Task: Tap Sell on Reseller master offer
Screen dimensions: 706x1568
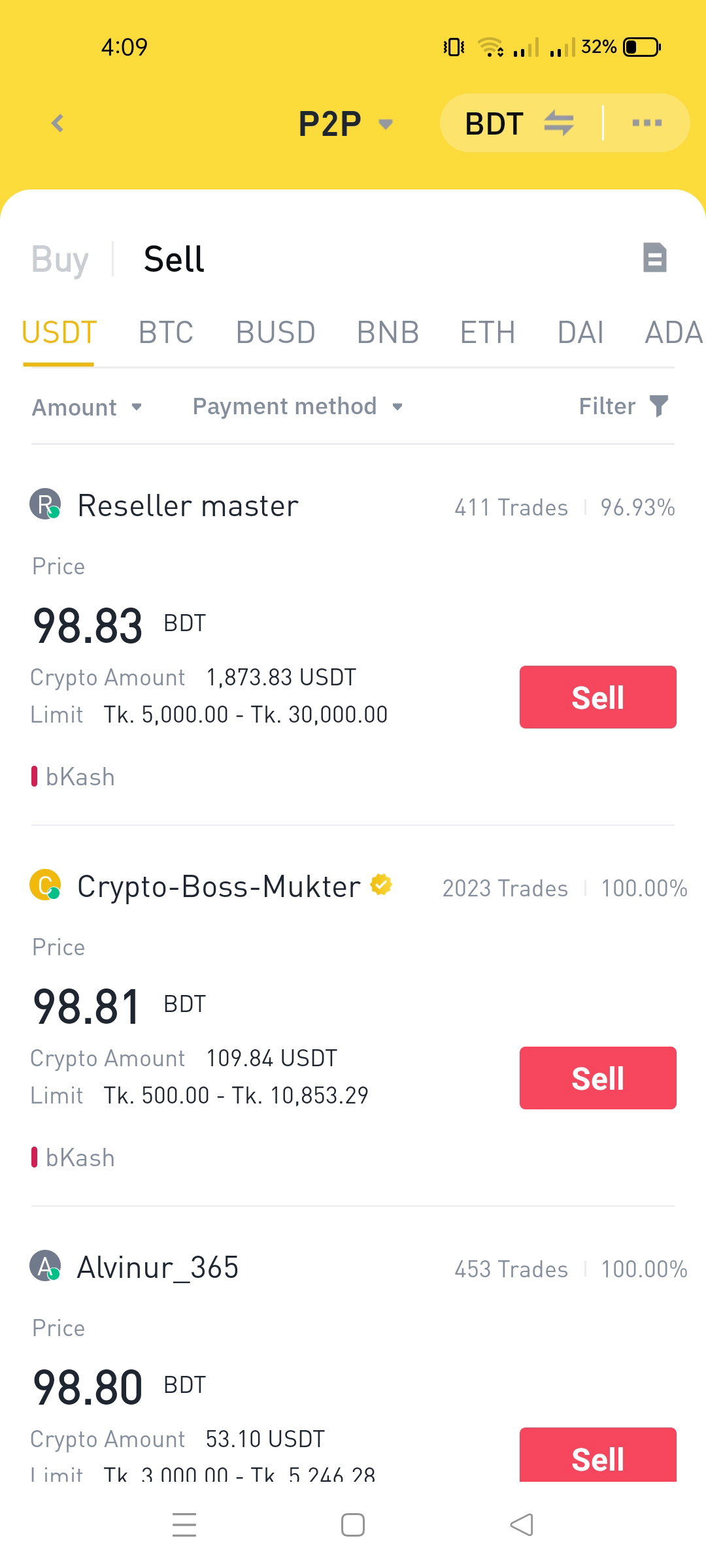Action: 598,697
